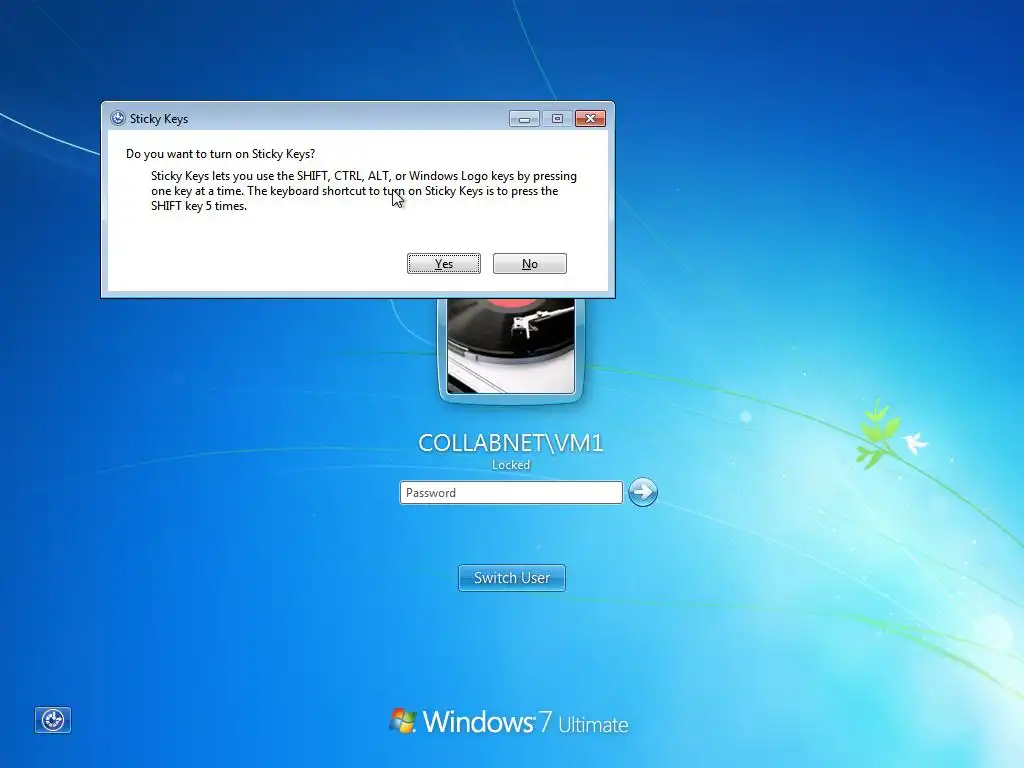Submit password with the arrow button
This screenshot has width=1024, height=768.
point(643,492)
